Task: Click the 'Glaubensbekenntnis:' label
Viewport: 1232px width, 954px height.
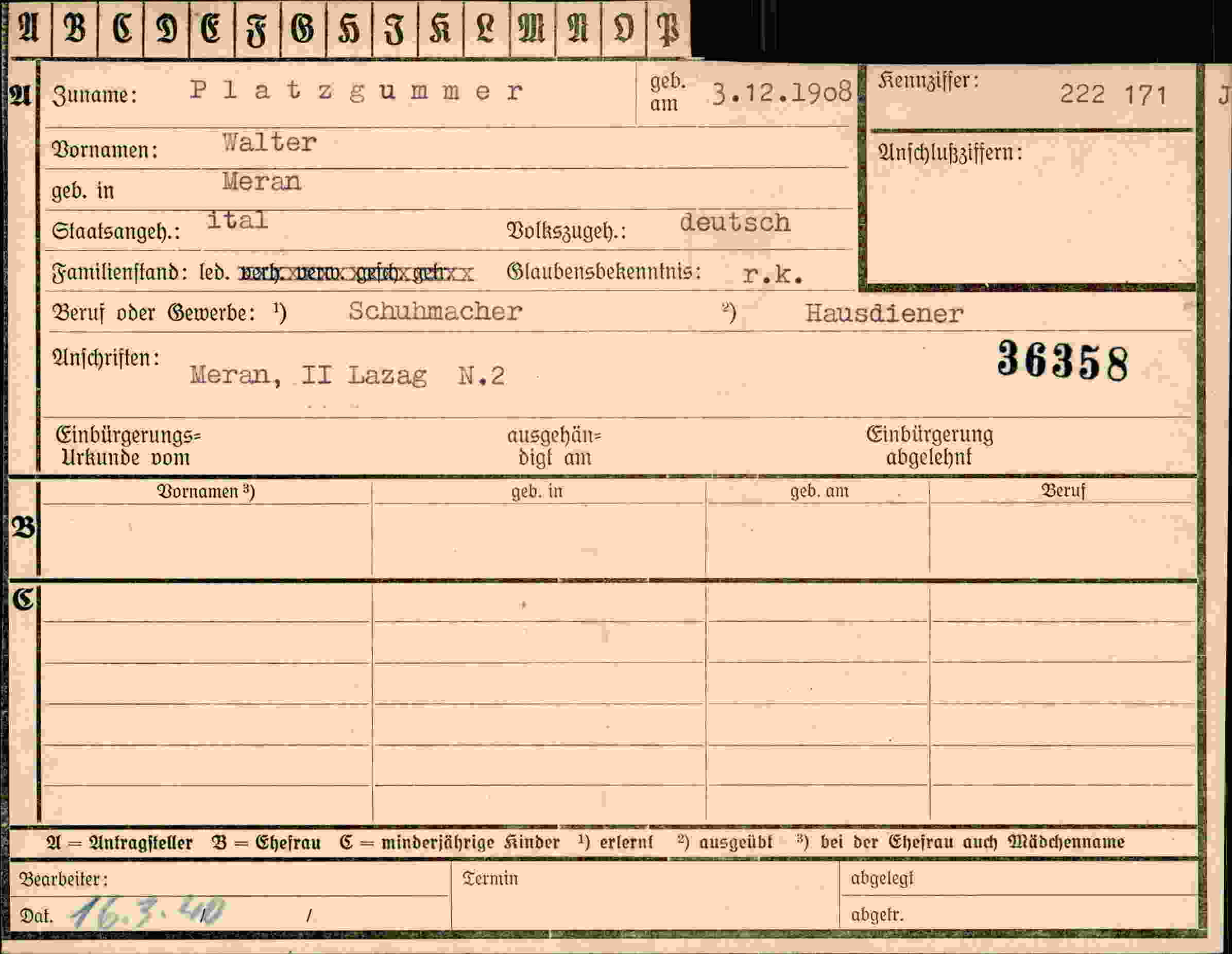Action: [604, 272]
